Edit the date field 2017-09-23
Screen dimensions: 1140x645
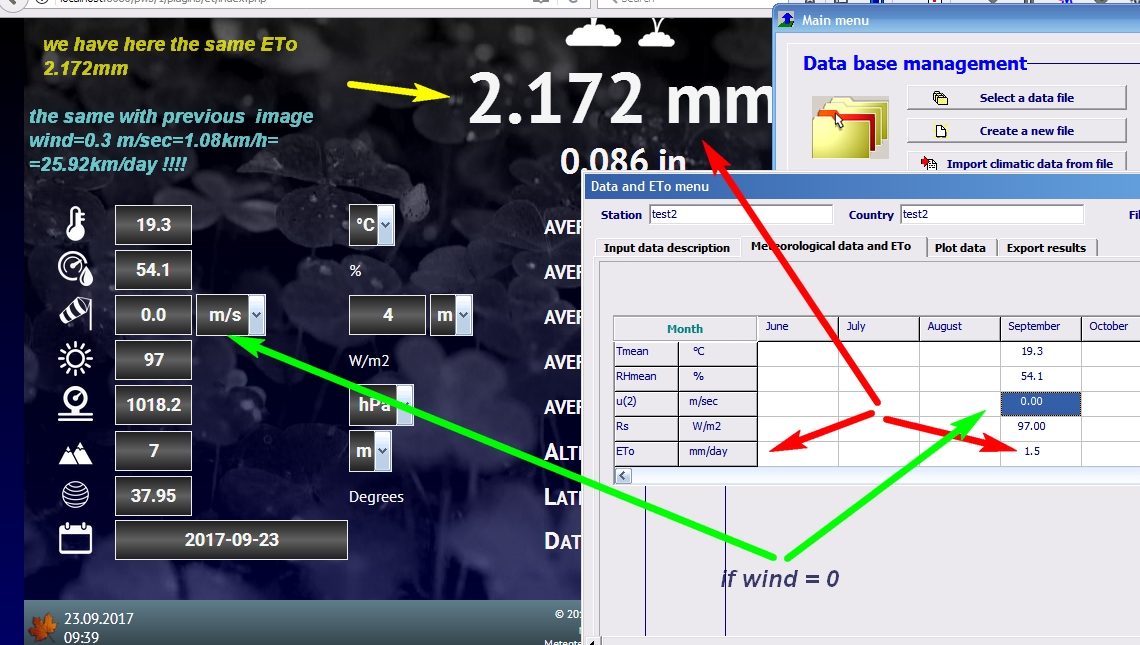tap(231, 540)
